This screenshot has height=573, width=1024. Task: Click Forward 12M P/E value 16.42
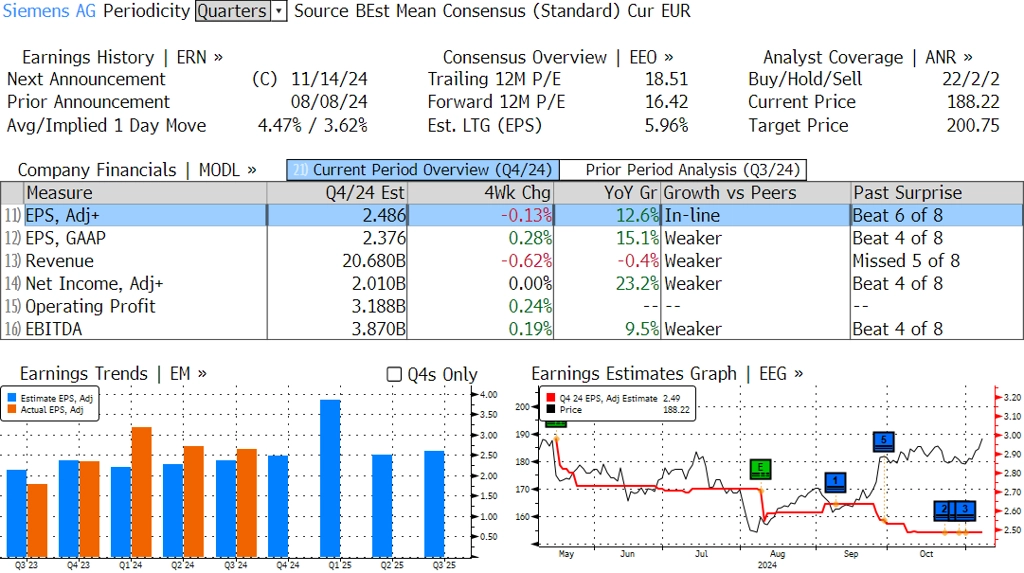tap(667, 103)
